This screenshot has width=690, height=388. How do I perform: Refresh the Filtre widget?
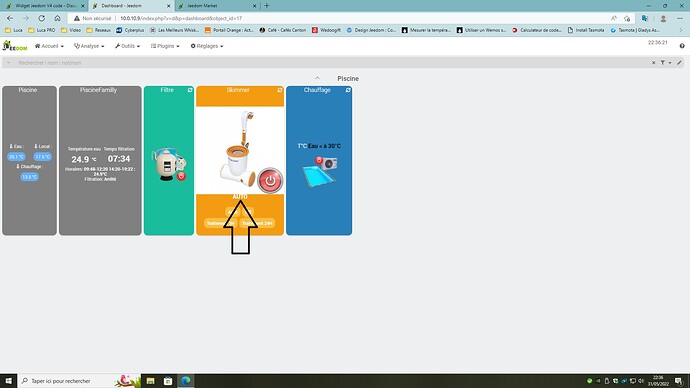click(190, 90)
